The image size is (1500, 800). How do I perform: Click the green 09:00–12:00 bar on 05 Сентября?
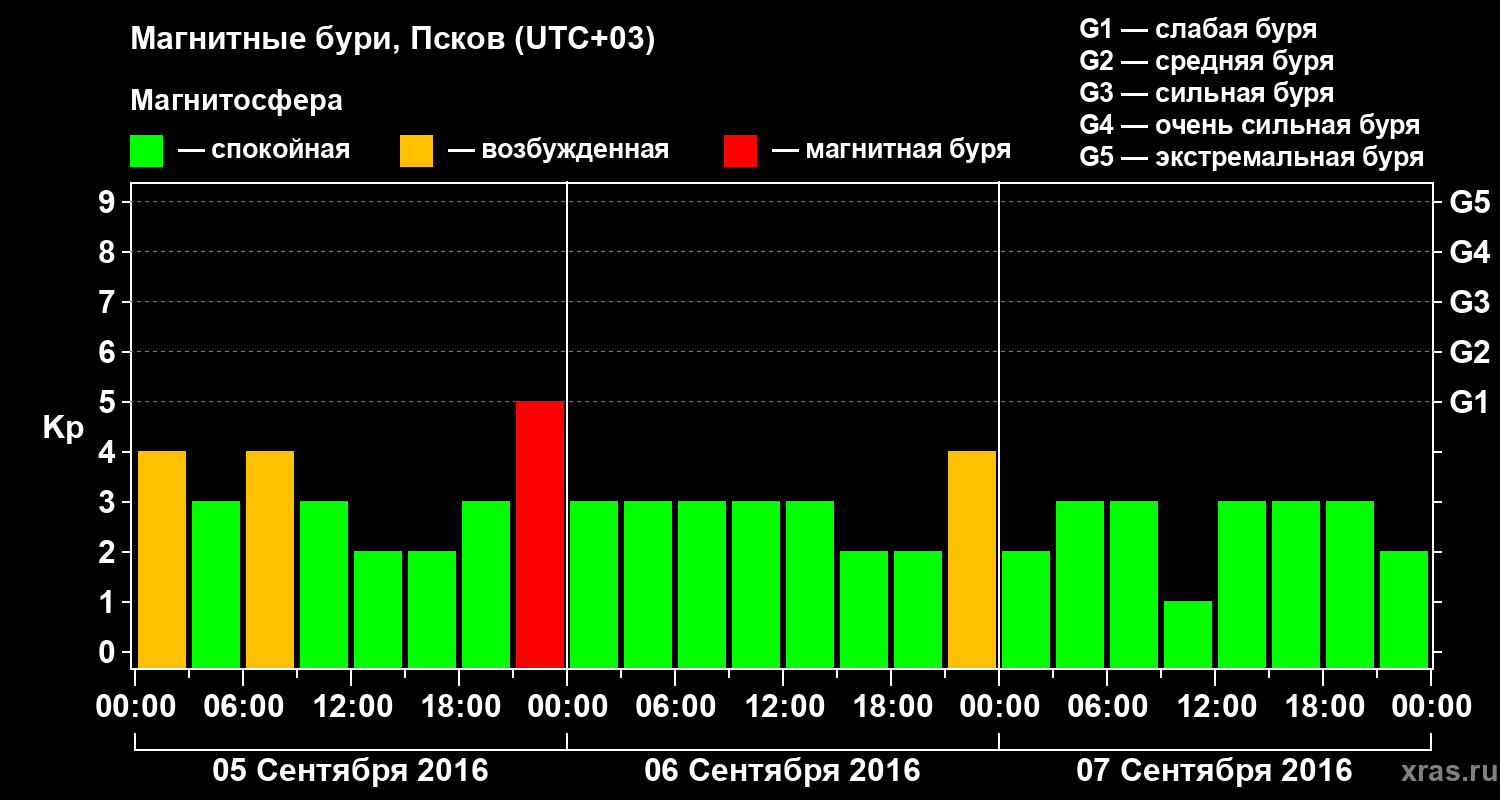coord(324,585)
